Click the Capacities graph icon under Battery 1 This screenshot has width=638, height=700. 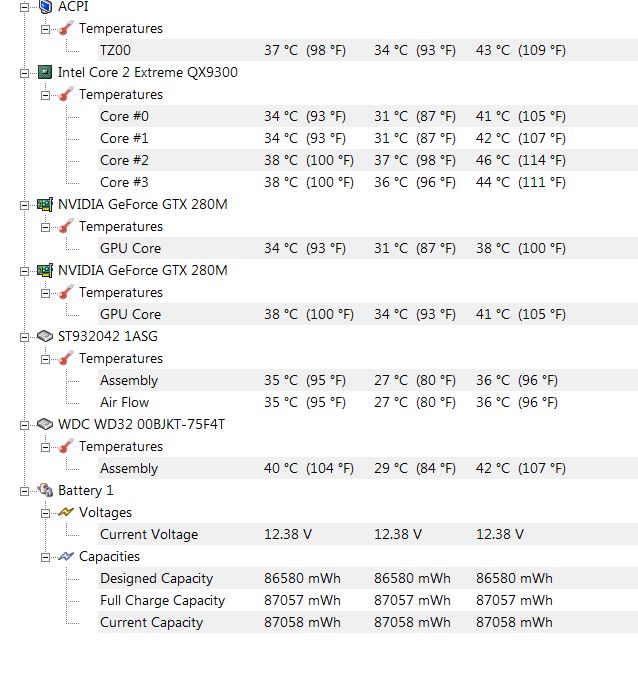[66, 556]
